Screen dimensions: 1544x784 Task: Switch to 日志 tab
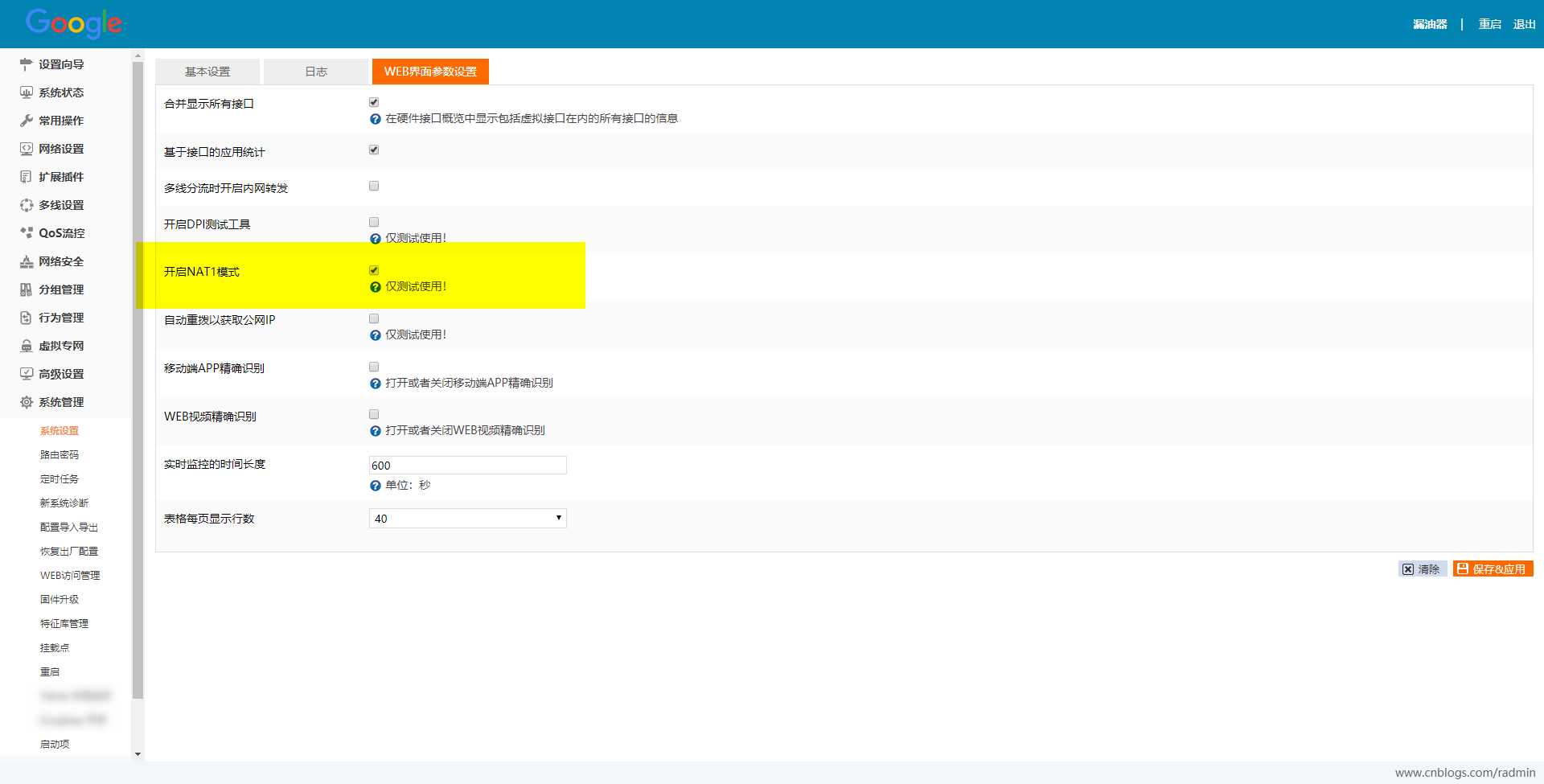pos(316,72)
